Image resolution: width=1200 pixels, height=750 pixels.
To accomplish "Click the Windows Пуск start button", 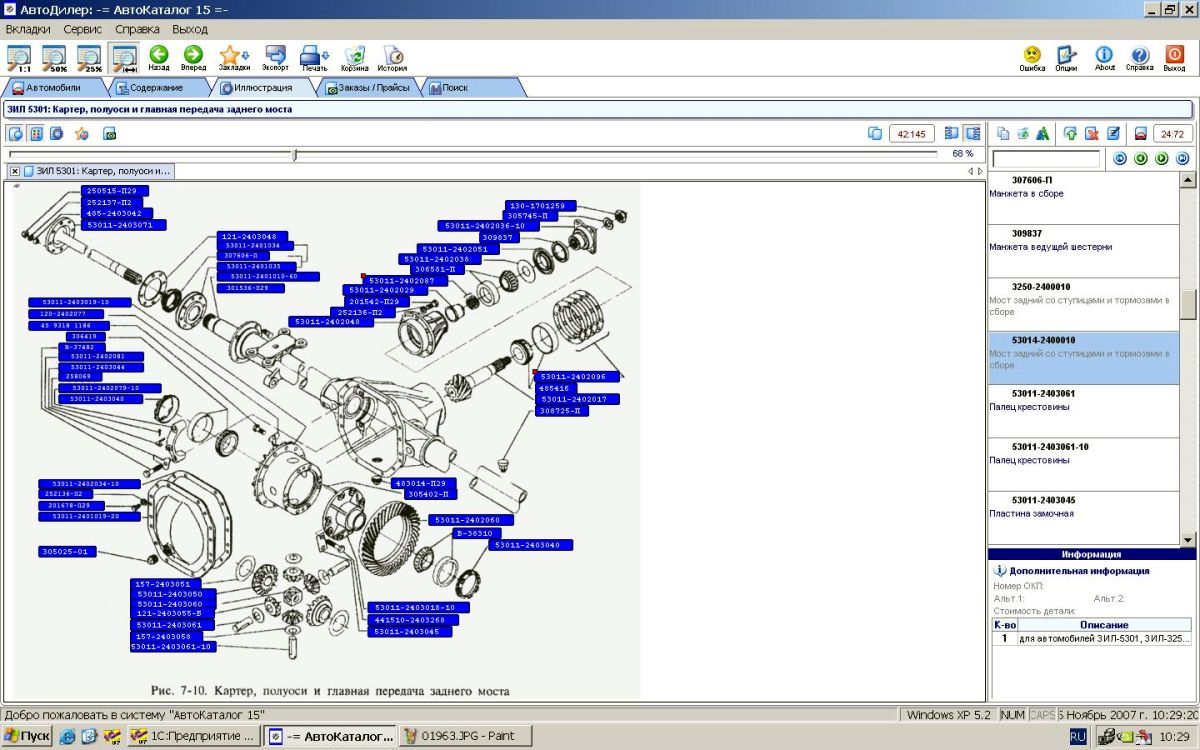I will coord(27,736).
